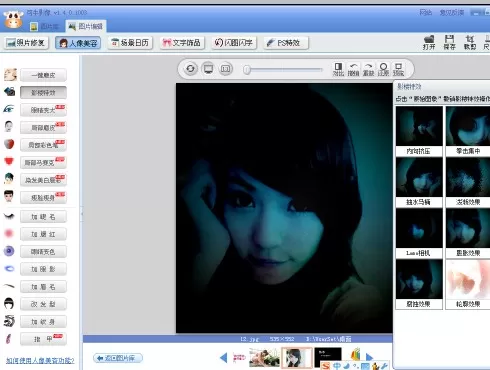Image resolution: width=490 pixels, height=370 pixels.
Task: Click the 1:1 actual size icon
Action: pyautogui.click(x=226, y=69)
